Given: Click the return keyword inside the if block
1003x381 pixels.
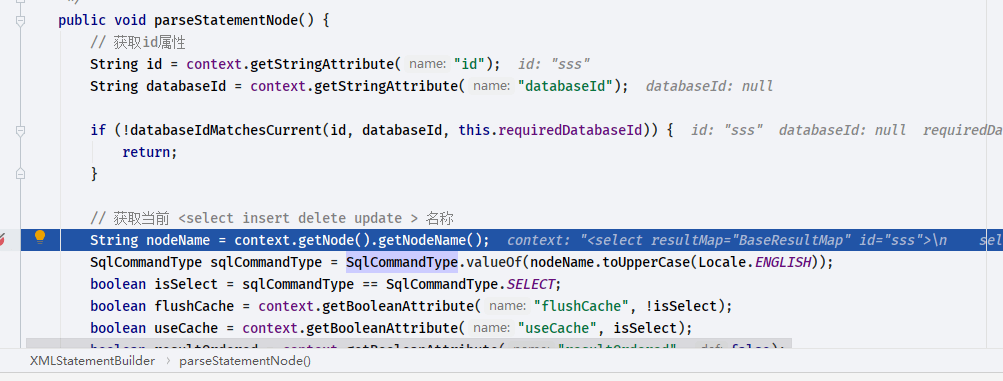Looking at the screenshot, I should [x=146, y=152].
